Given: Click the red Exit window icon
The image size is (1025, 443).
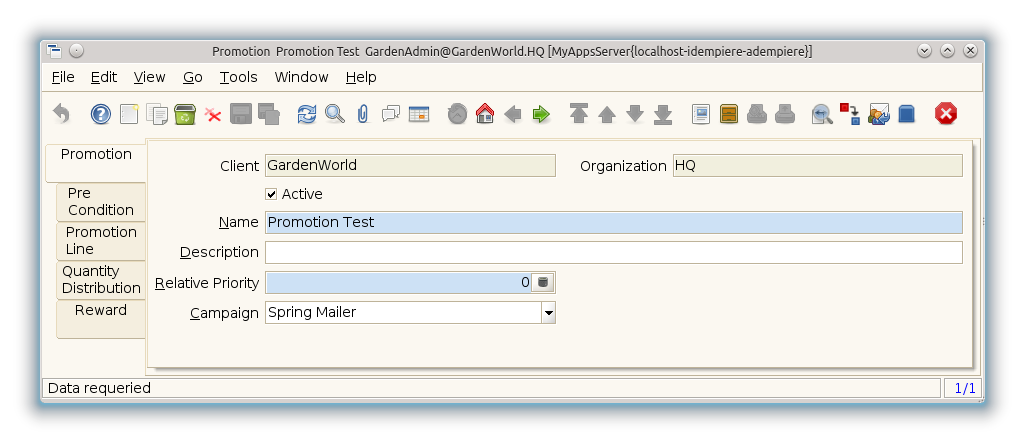Looking at the screenshot, I should coord(945,114).
